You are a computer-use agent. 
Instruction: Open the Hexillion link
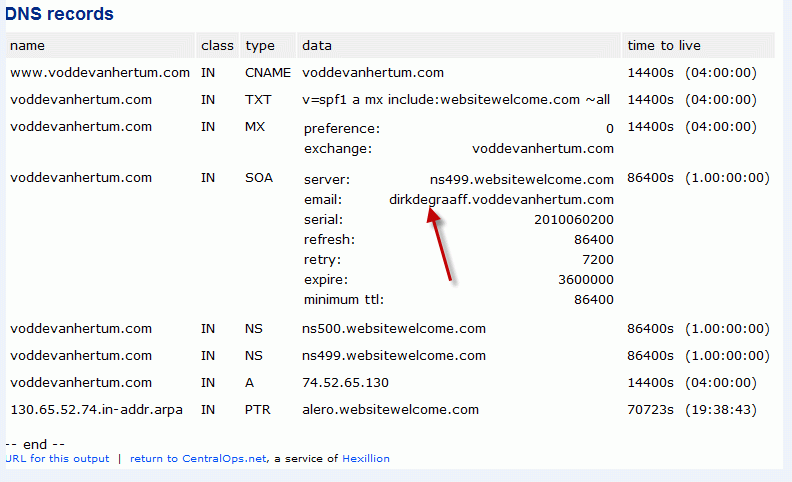[366, 458]
